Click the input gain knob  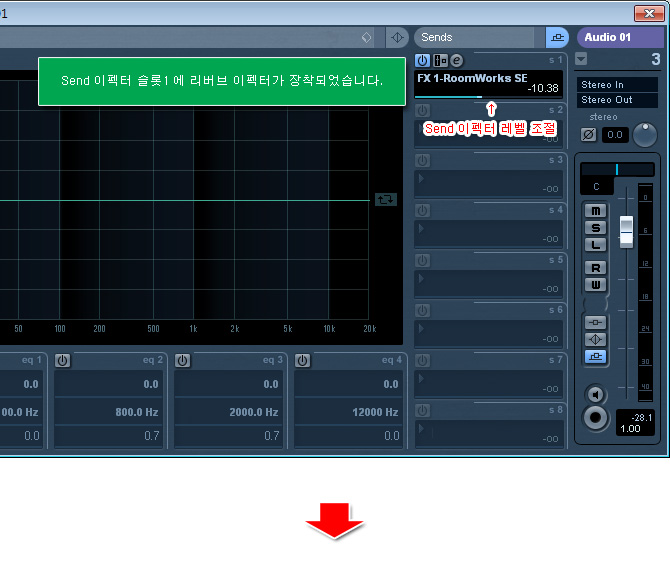coord(645,135)
